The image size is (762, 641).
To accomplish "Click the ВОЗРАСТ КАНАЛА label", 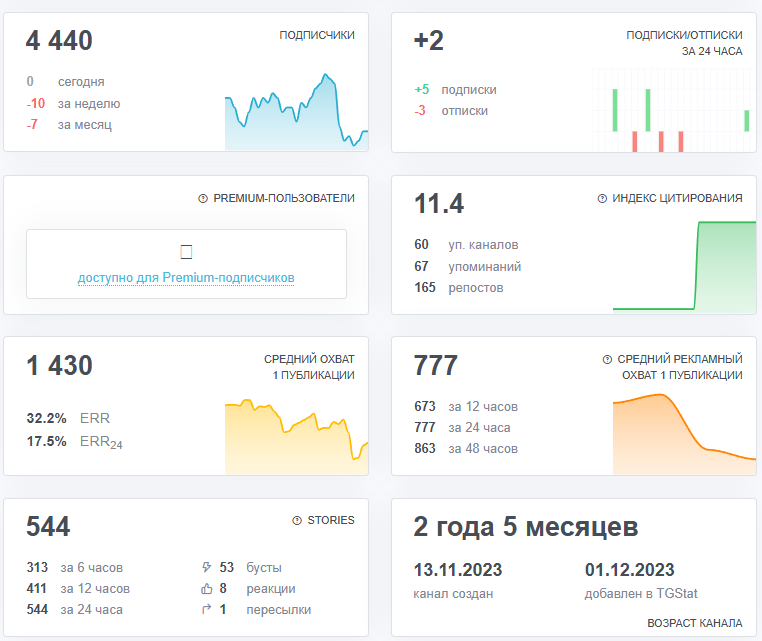I will tap(694, 623).
